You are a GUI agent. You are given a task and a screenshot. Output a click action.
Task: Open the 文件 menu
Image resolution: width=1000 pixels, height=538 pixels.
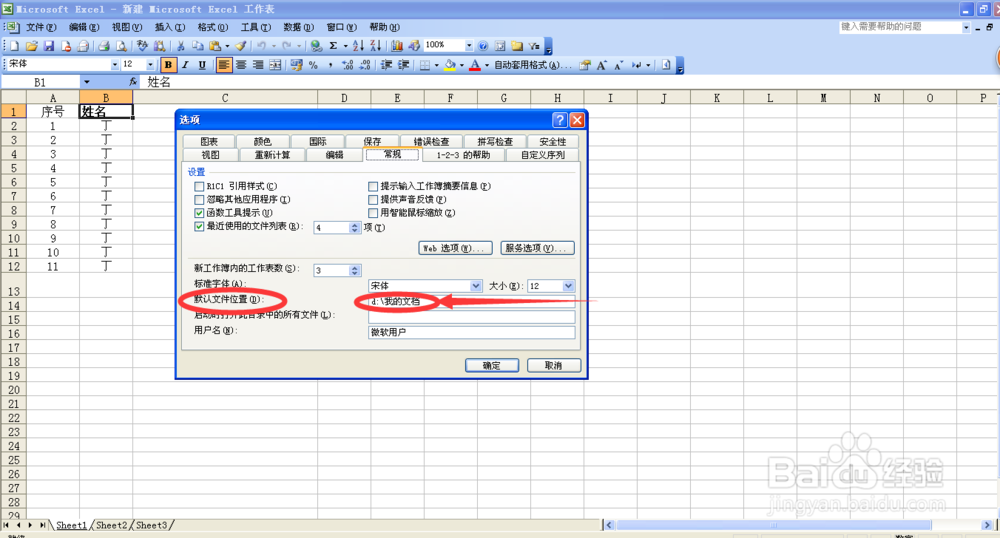(x=41, y=27)
